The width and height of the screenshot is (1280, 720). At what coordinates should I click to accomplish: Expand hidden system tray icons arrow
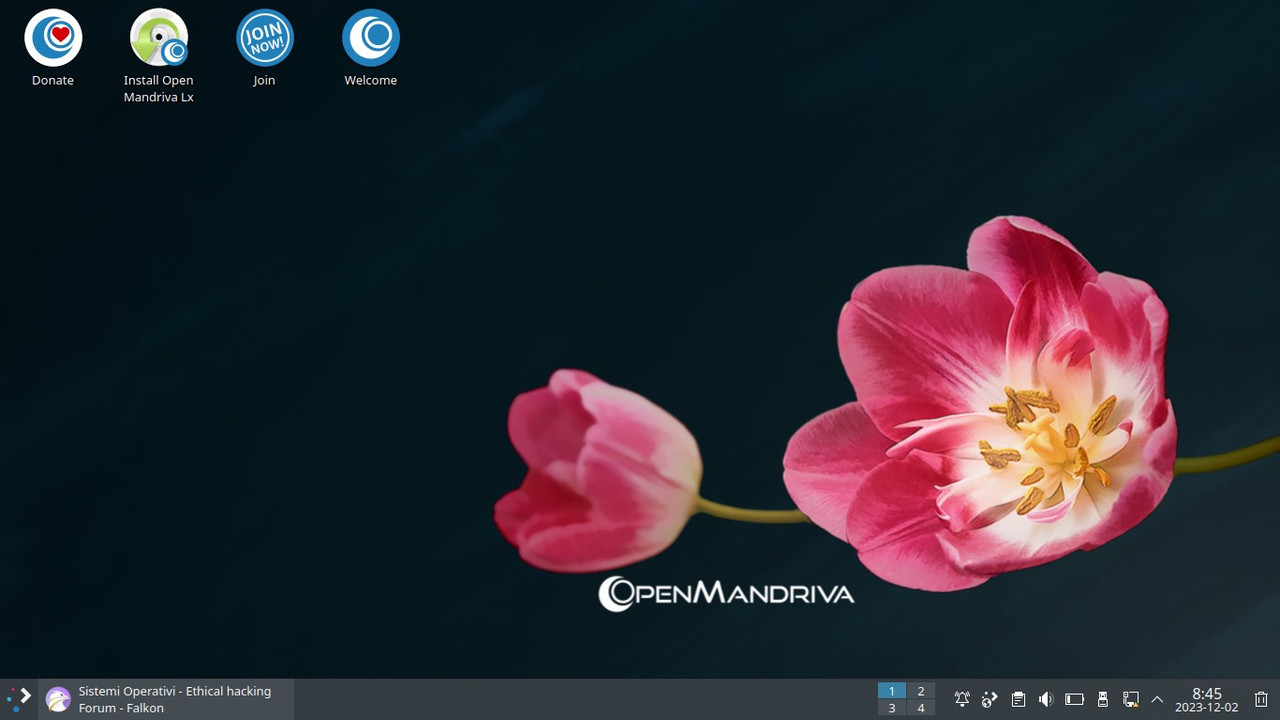(x=1157, y=699)
